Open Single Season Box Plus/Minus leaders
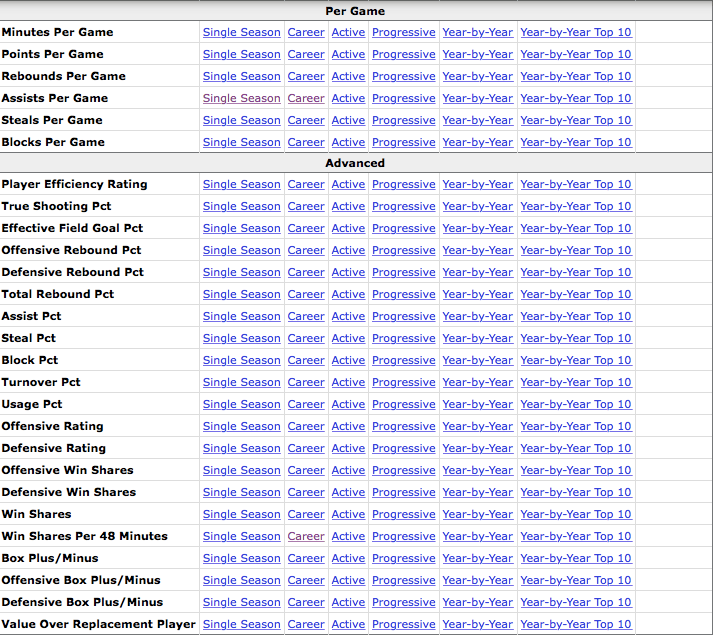This screenshot has width=713, height=636. pos(241,558)
